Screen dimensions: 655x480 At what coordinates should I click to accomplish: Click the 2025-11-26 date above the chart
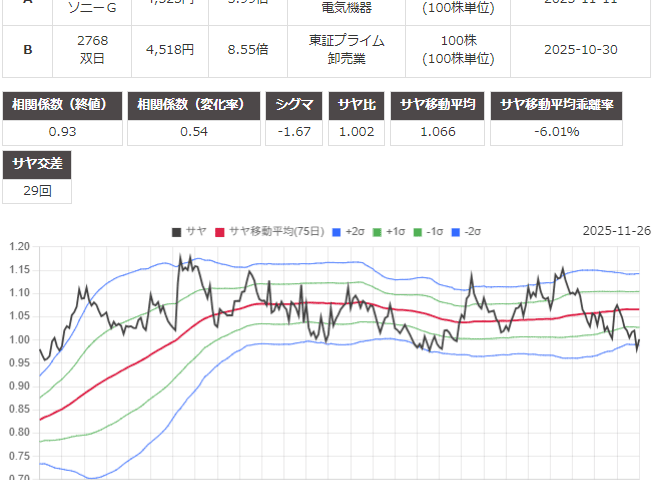[x=616, y=231]
